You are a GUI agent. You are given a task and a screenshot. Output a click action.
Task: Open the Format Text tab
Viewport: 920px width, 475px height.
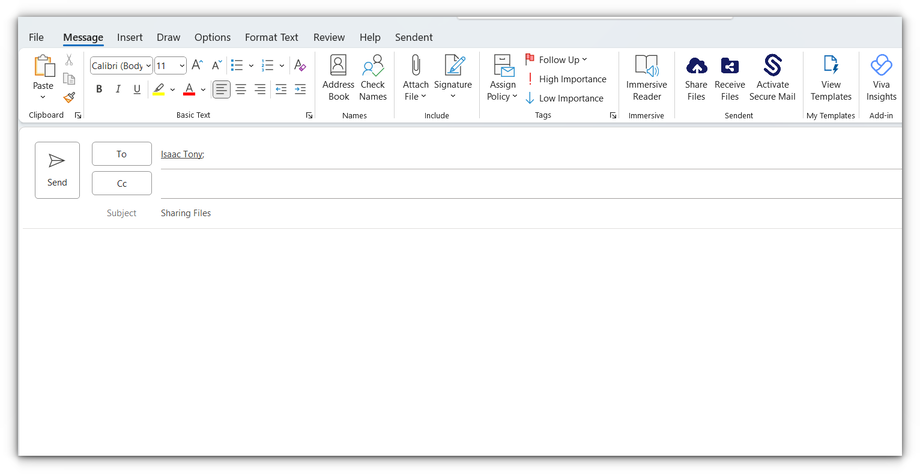[271, 37]
